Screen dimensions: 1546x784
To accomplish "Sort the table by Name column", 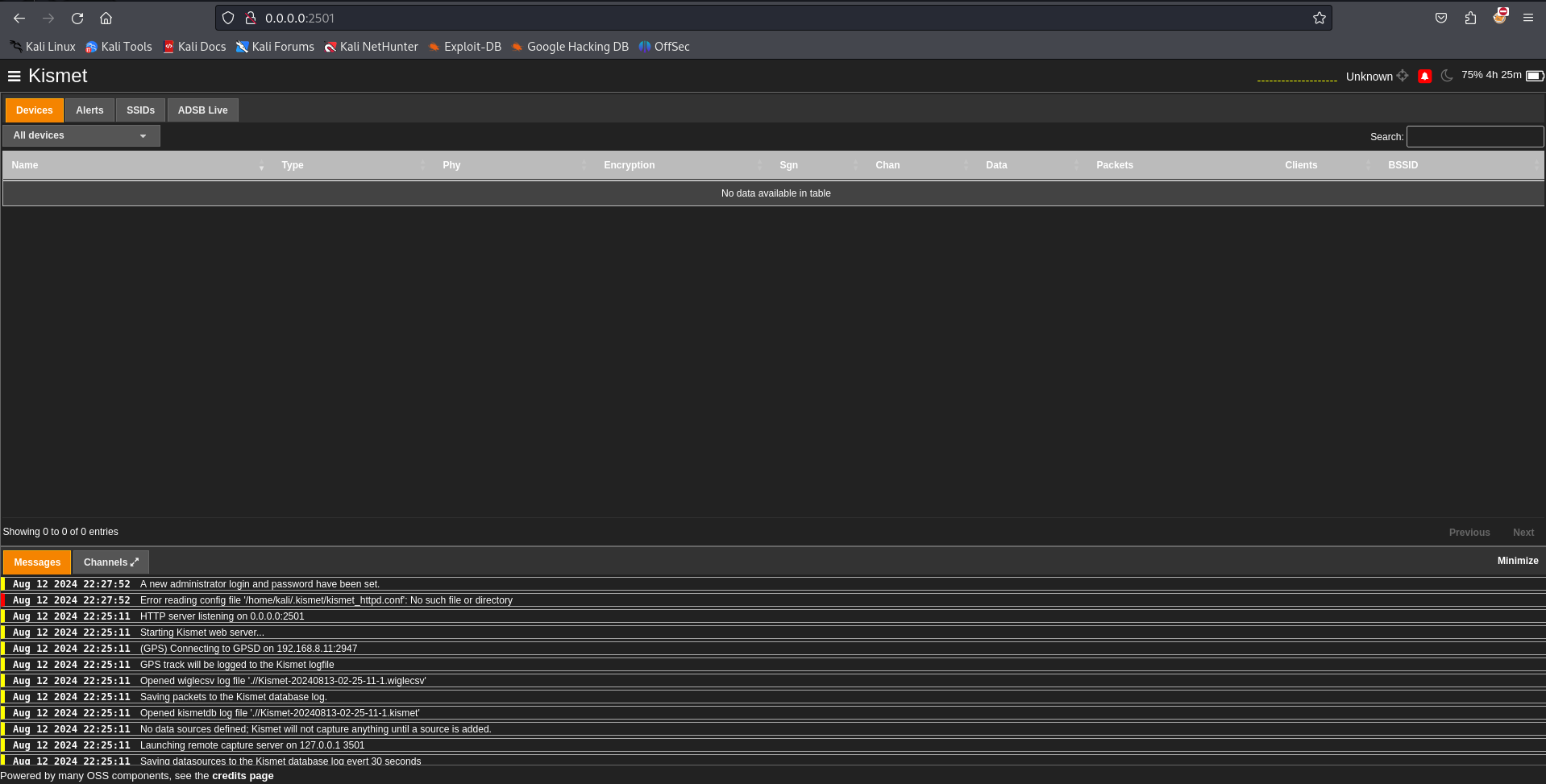I will point(25,165).
